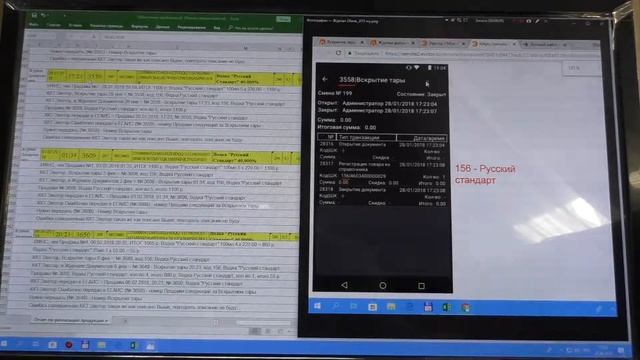Tap the Android back triangle button
This screenshot has height=360, width=640.
click(344, 285)
